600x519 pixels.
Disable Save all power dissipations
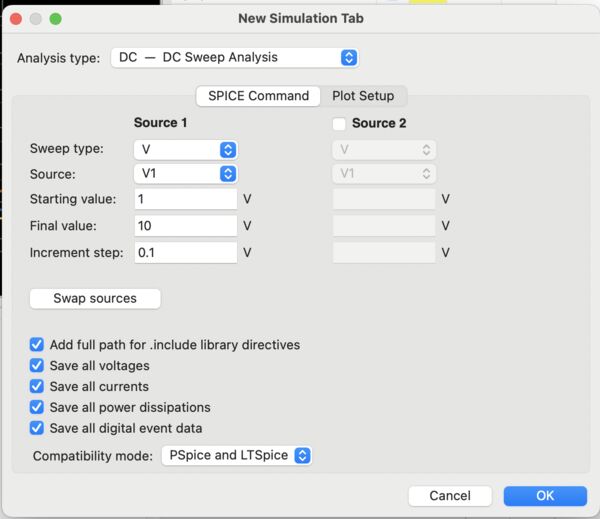click(37, 407)
